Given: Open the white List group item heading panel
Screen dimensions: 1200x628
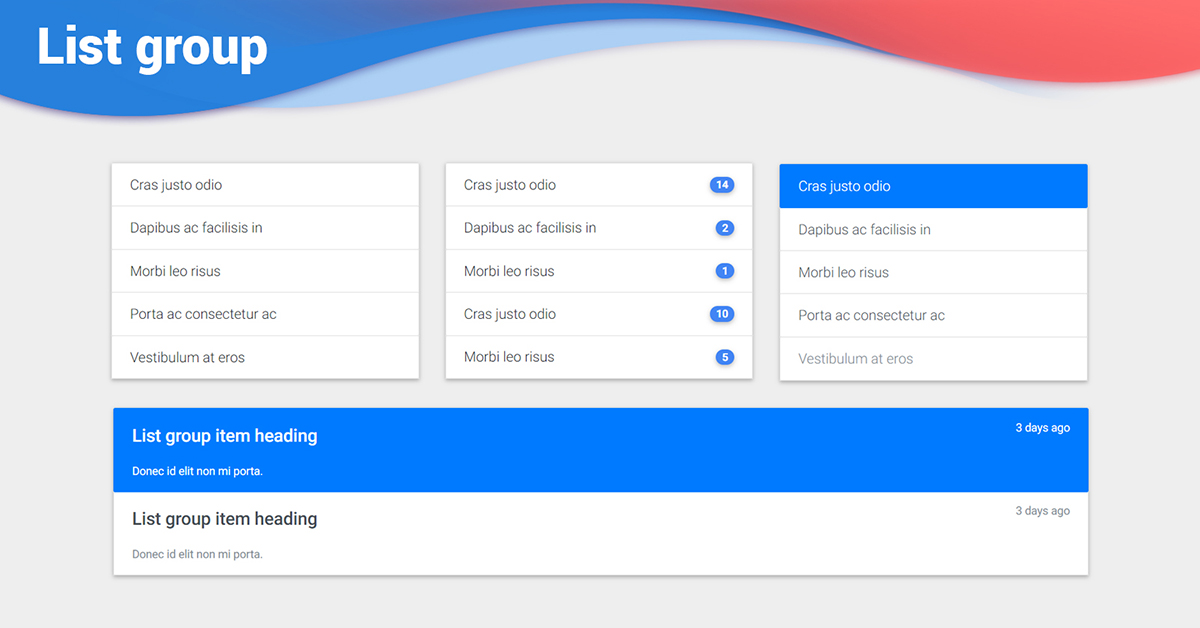Looking at the screenshot, I should pos(600,532).
